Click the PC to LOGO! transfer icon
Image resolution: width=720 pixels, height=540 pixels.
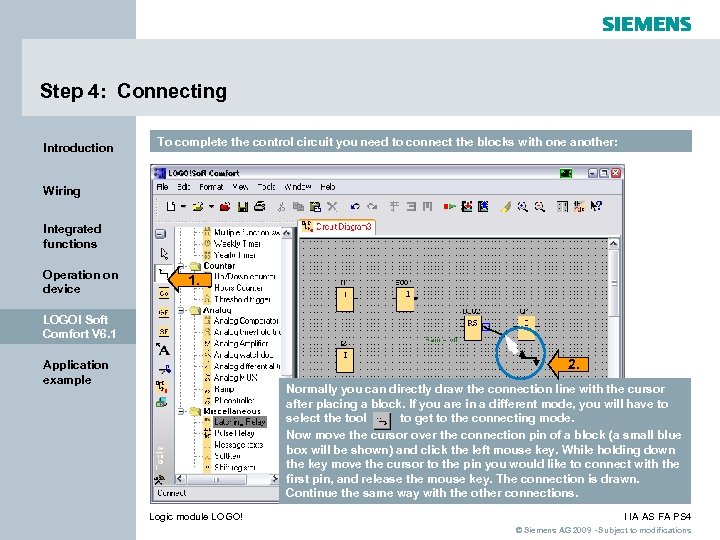click(467, 207)
